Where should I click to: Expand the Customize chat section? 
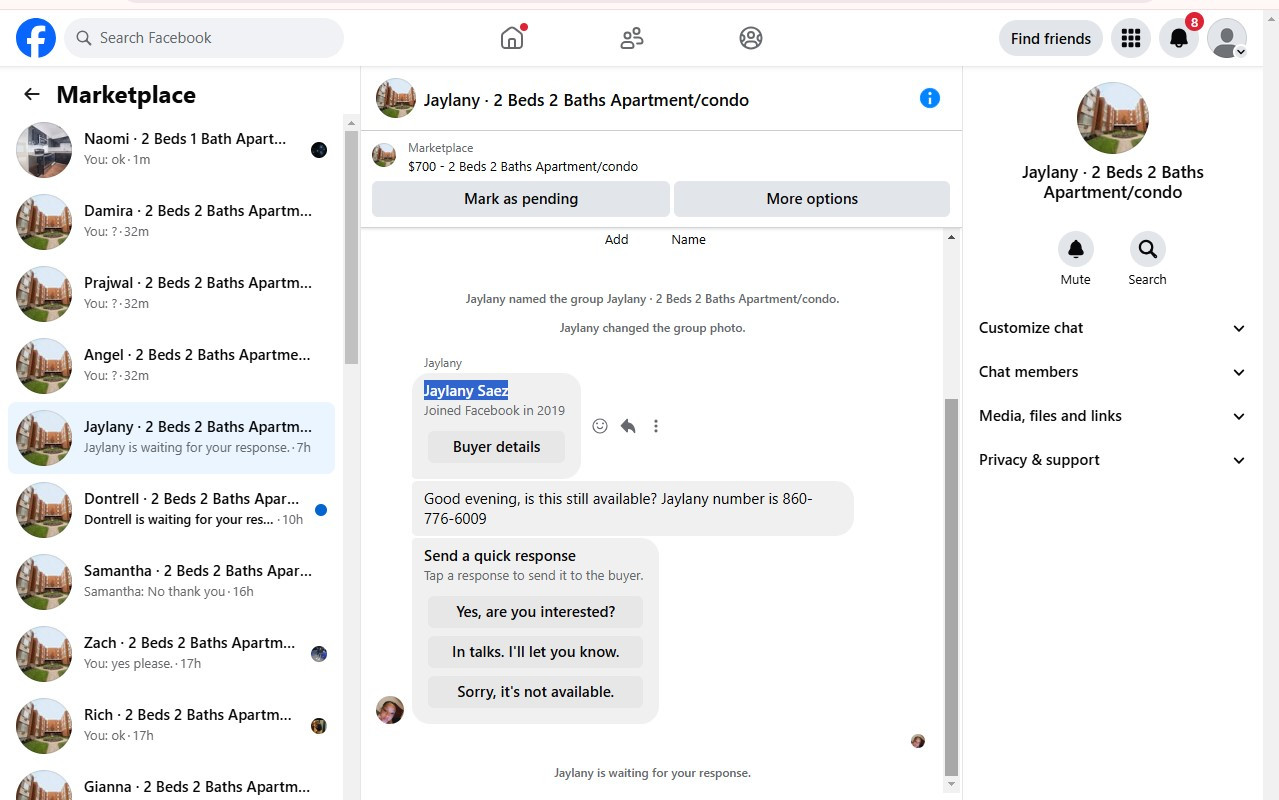tap(1113, 328)
